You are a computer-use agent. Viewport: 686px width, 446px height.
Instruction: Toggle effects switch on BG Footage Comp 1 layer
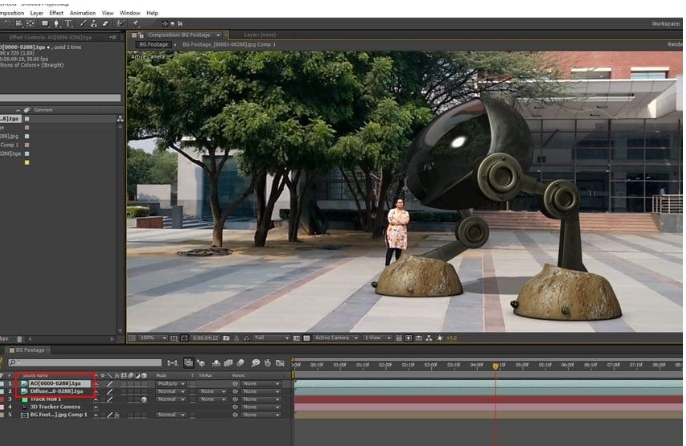(117, 415)
